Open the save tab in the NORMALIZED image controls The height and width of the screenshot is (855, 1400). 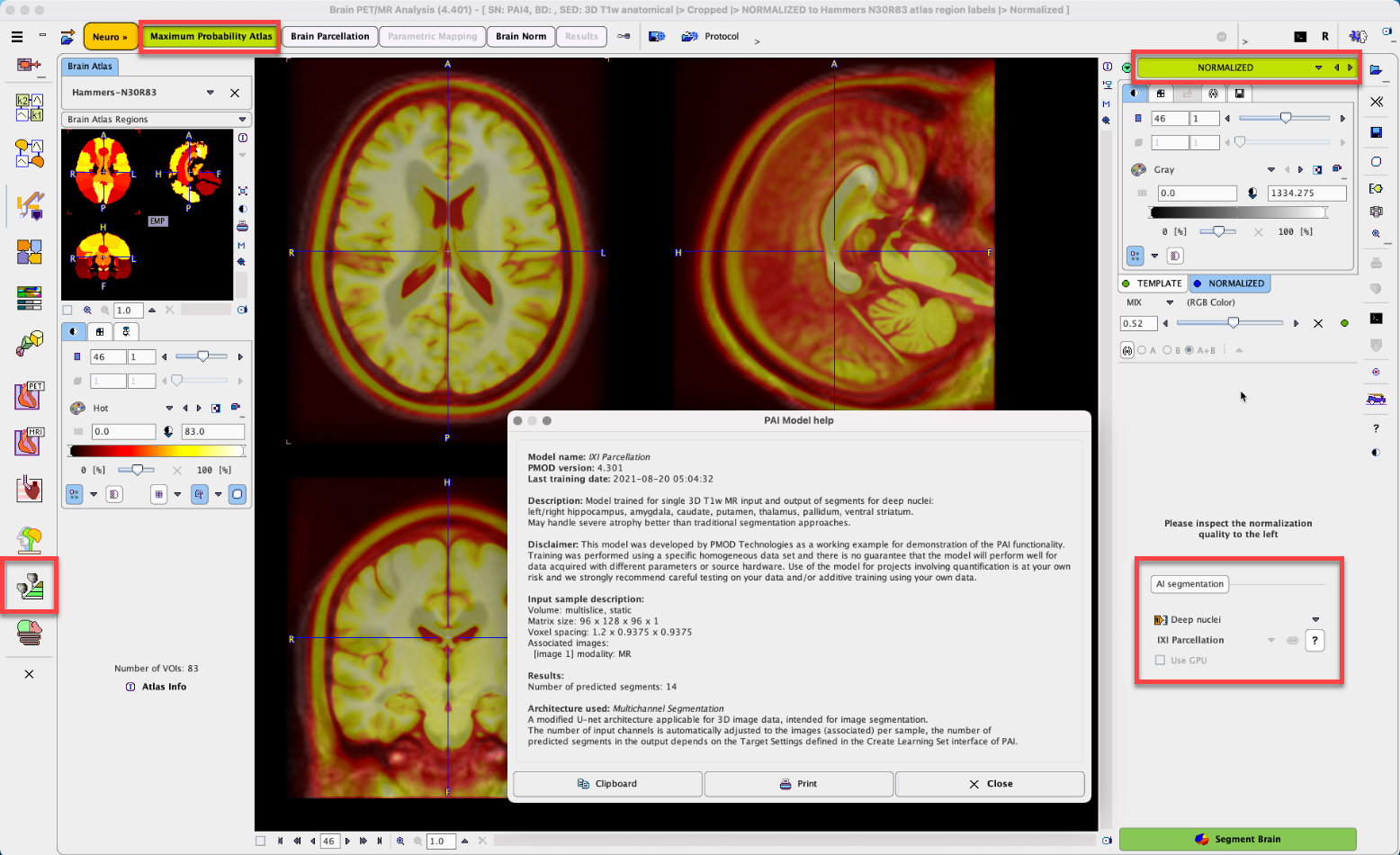1239,94
